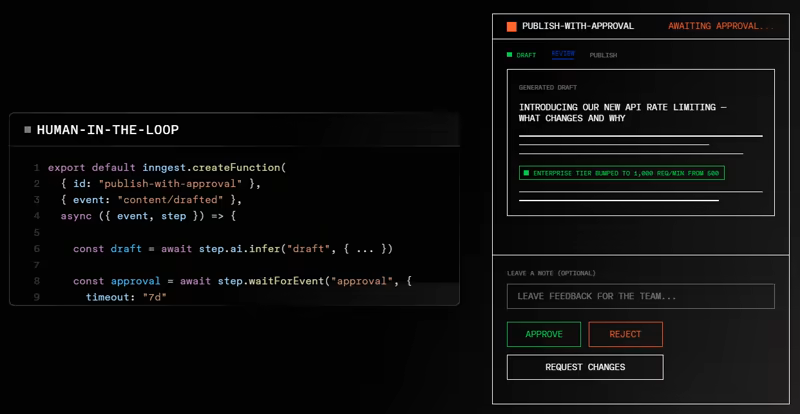800x414 pixels.
Task: Click the 'Introducing Our New API Rate Limiting' headline
Action: pos(622,113)
